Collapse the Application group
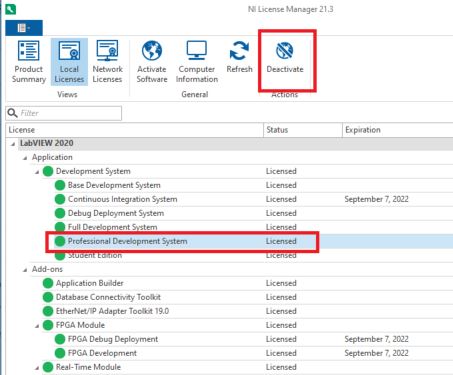 coord(25,158)
